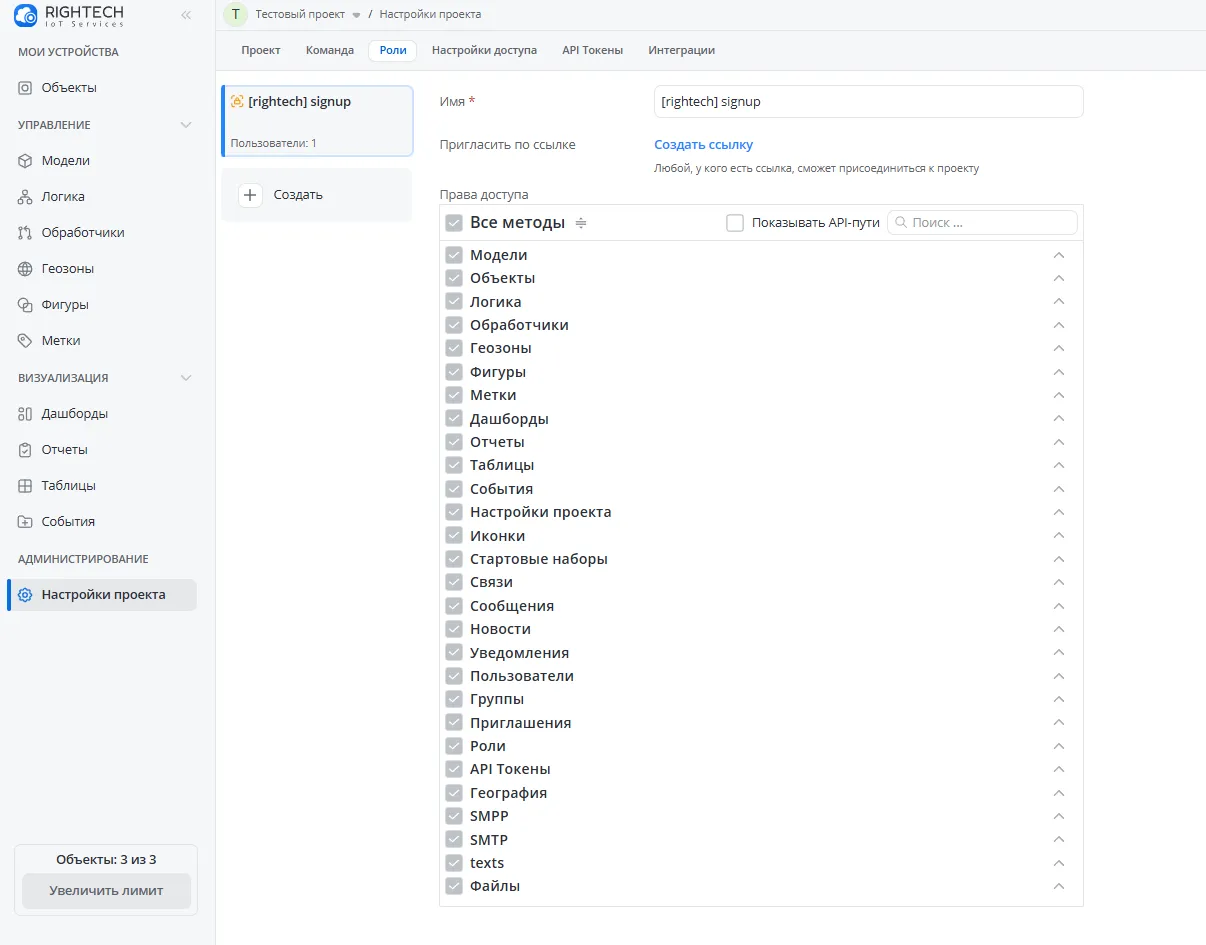Click the plus icon to create role
This screenshot has width=1206, height=945.
pyautogui.click(x=250, y=195)
